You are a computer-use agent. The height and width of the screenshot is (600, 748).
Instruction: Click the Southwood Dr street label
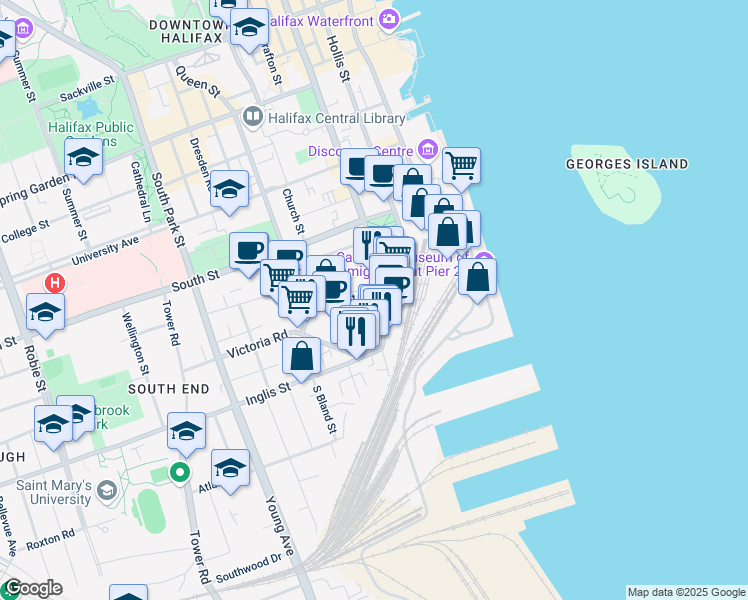(248, 569)
